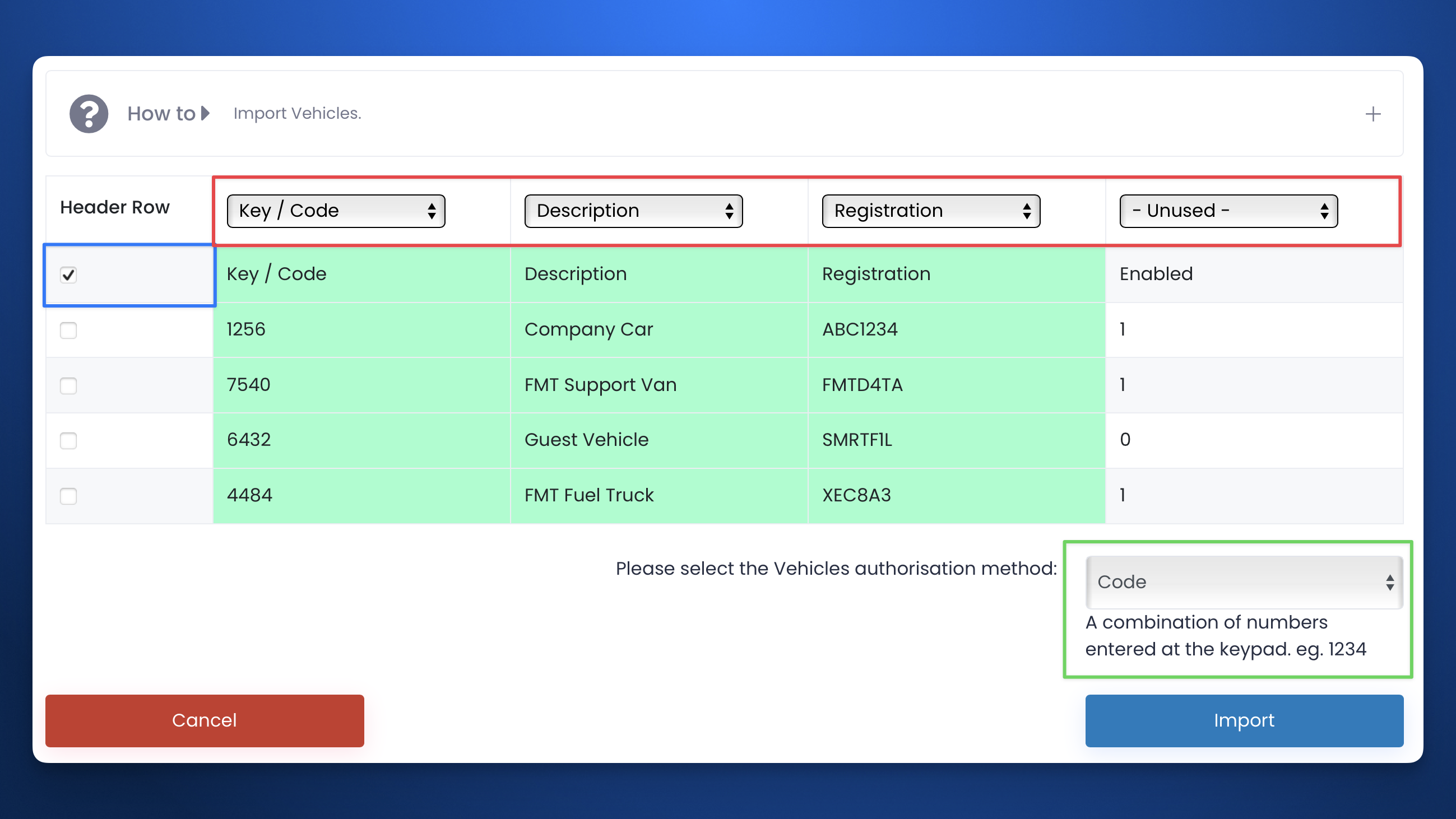Open the authorisation method Code dropdown

point(1244,582)
